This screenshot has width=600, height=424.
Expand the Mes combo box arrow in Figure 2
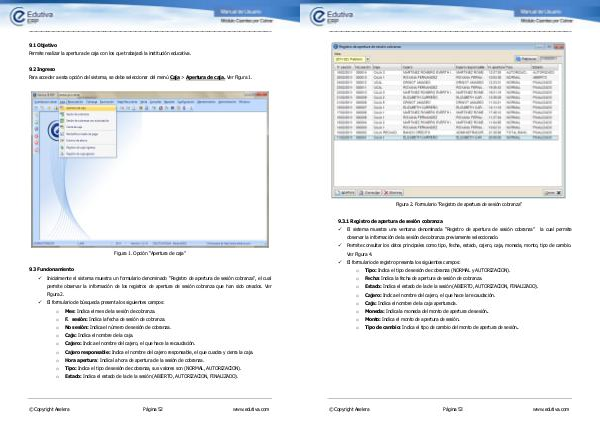tap(367, 59)
